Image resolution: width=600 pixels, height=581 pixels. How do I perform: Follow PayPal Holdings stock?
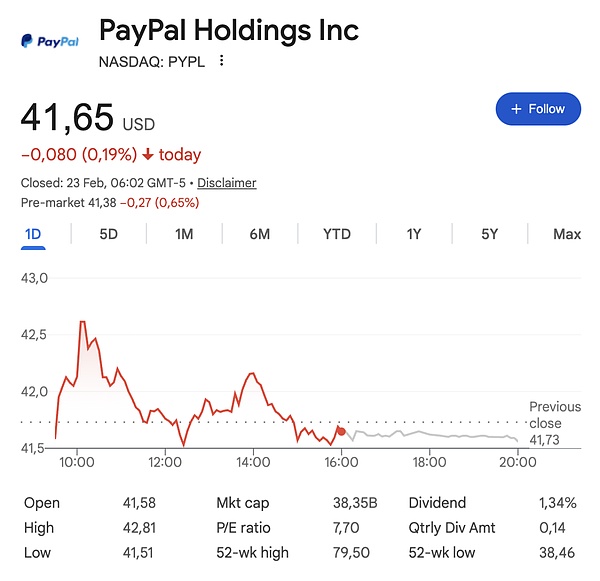538,109
